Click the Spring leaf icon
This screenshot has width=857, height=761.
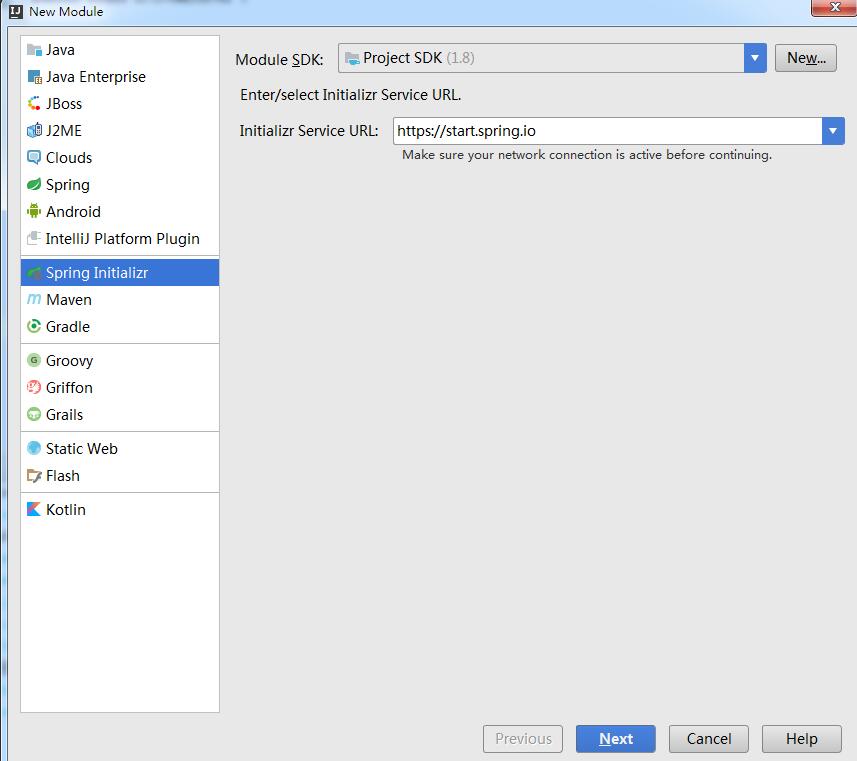click(x=34, y=184)
